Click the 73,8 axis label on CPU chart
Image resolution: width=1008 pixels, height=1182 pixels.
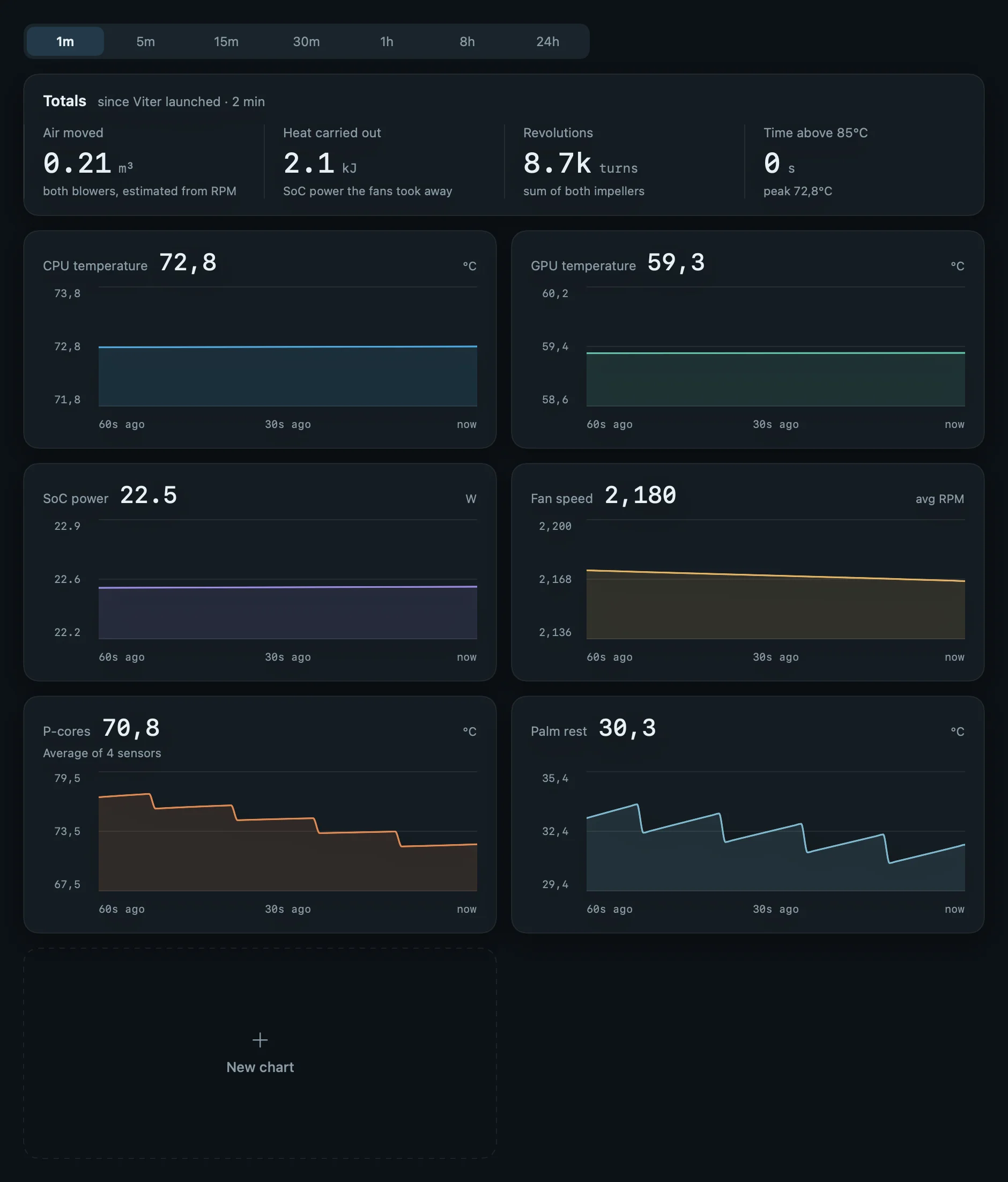tap(68, 293)
